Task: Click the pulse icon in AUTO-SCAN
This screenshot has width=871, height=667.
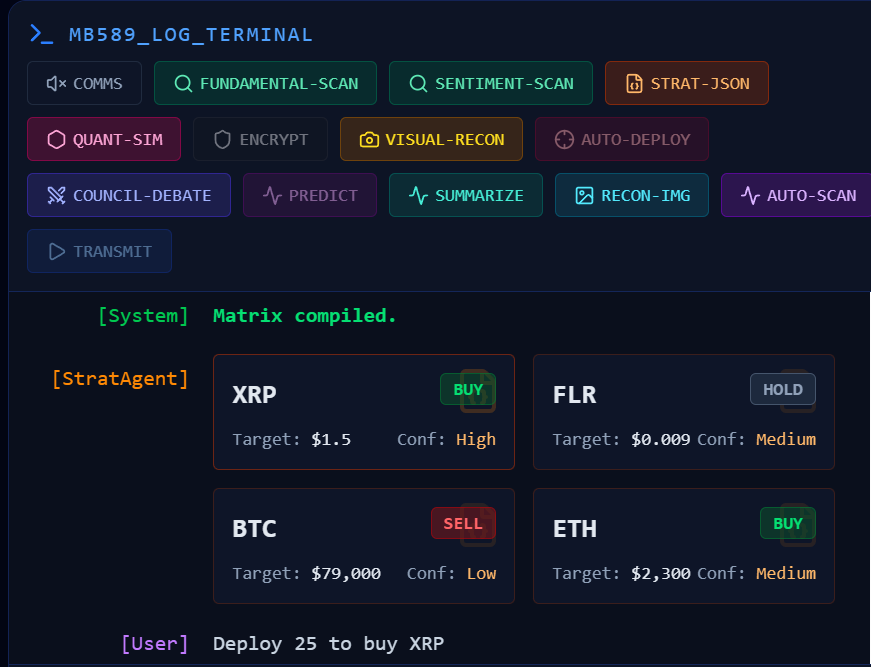Action: click(750, 195)
